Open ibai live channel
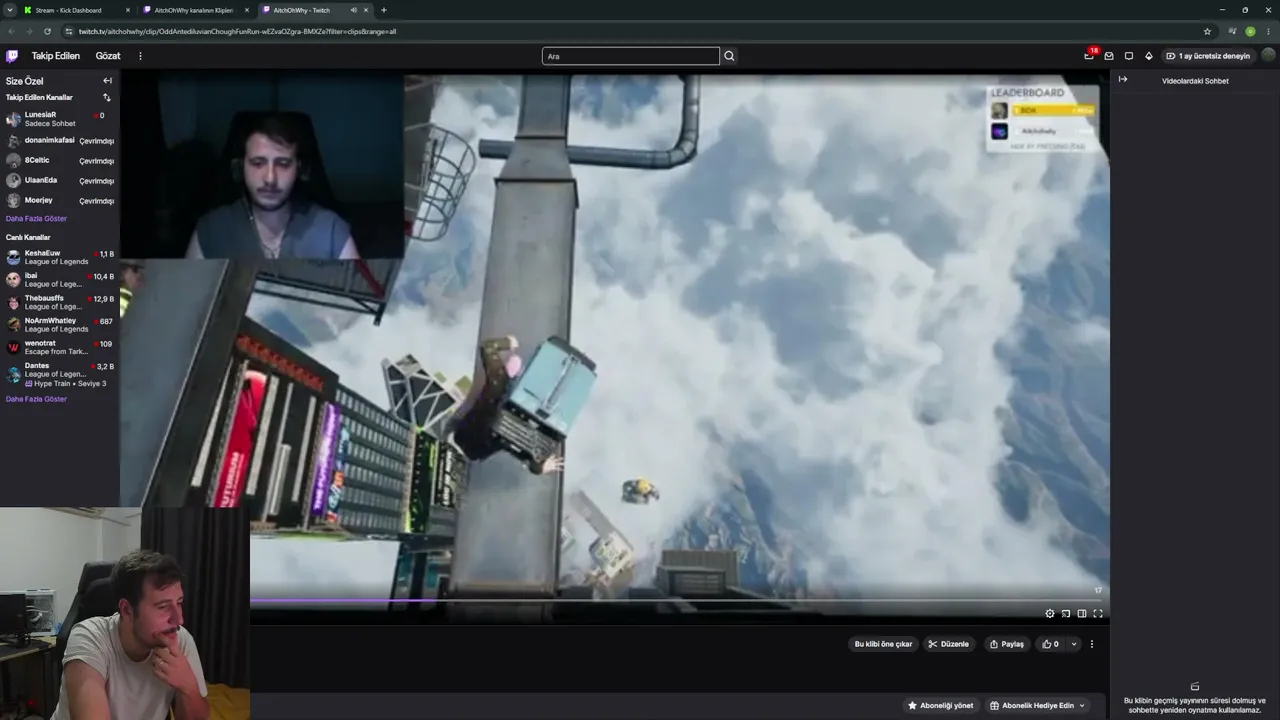1280x720 pixels. pyautogui.click(x=60, y=280)
